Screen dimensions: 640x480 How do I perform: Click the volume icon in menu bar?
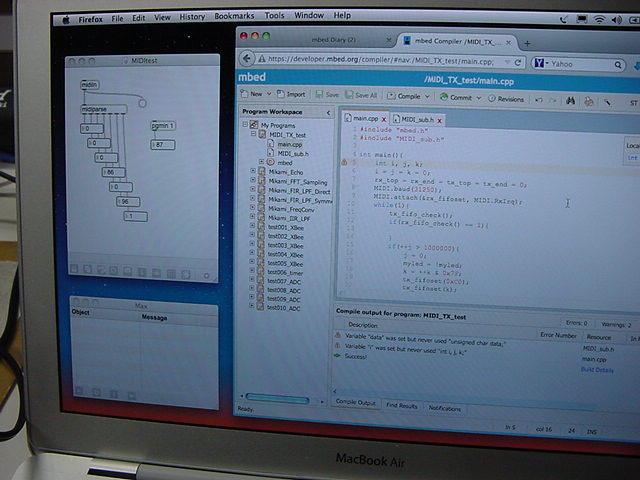(617, 20)
